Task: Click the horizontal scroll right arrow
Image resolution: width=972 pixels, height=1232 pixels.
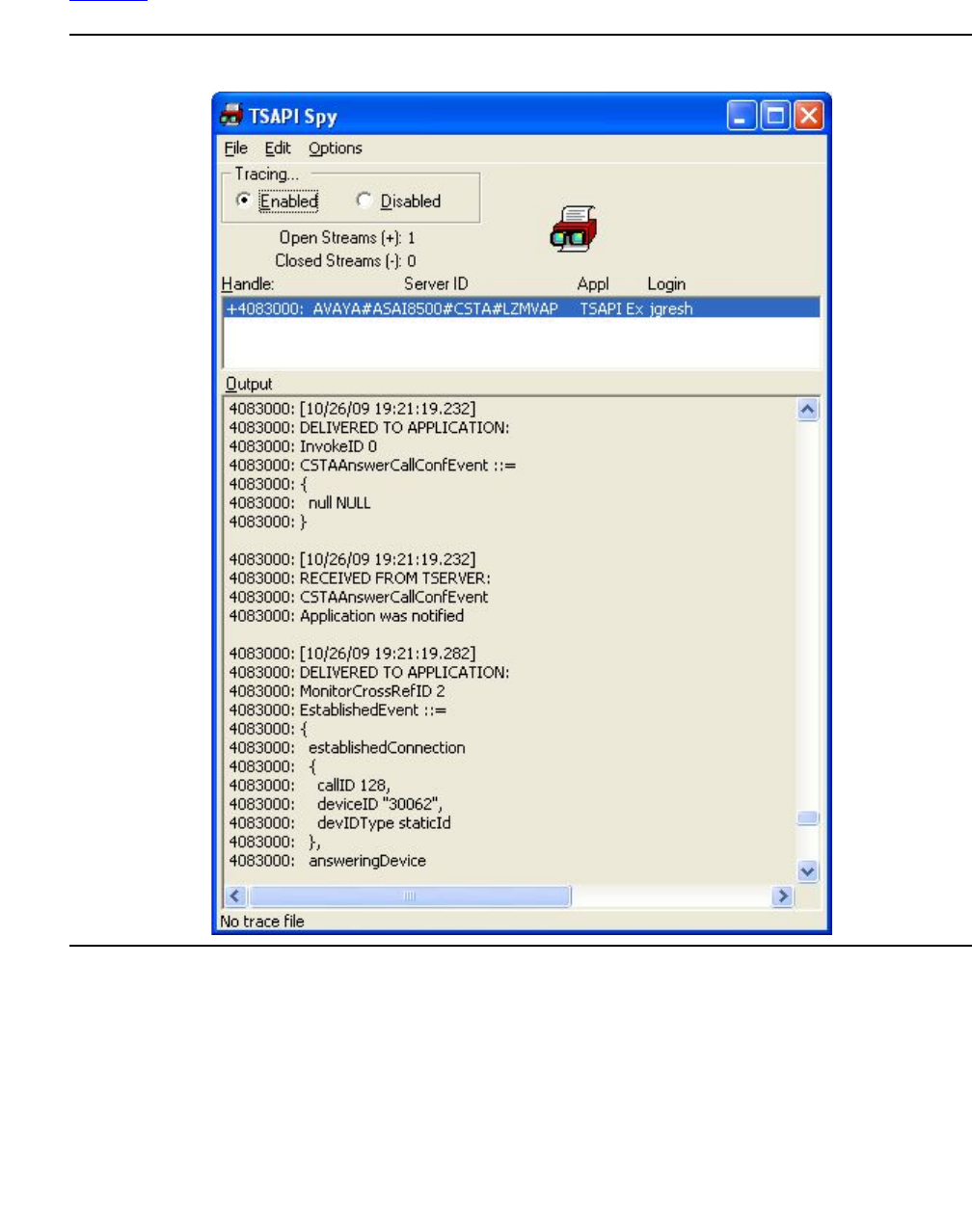Action: point(783,897)
